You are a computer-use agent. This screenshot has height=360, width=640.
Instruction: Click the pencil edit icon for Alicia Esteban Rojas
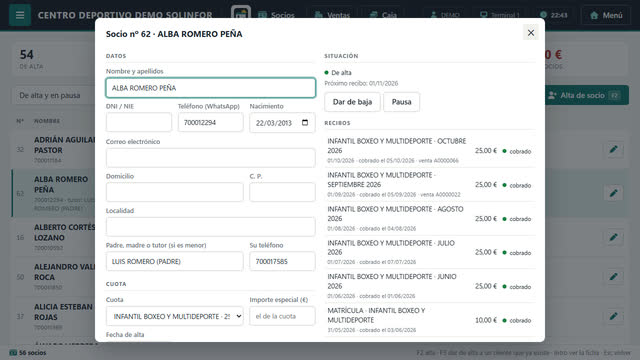tap(613, 316)
